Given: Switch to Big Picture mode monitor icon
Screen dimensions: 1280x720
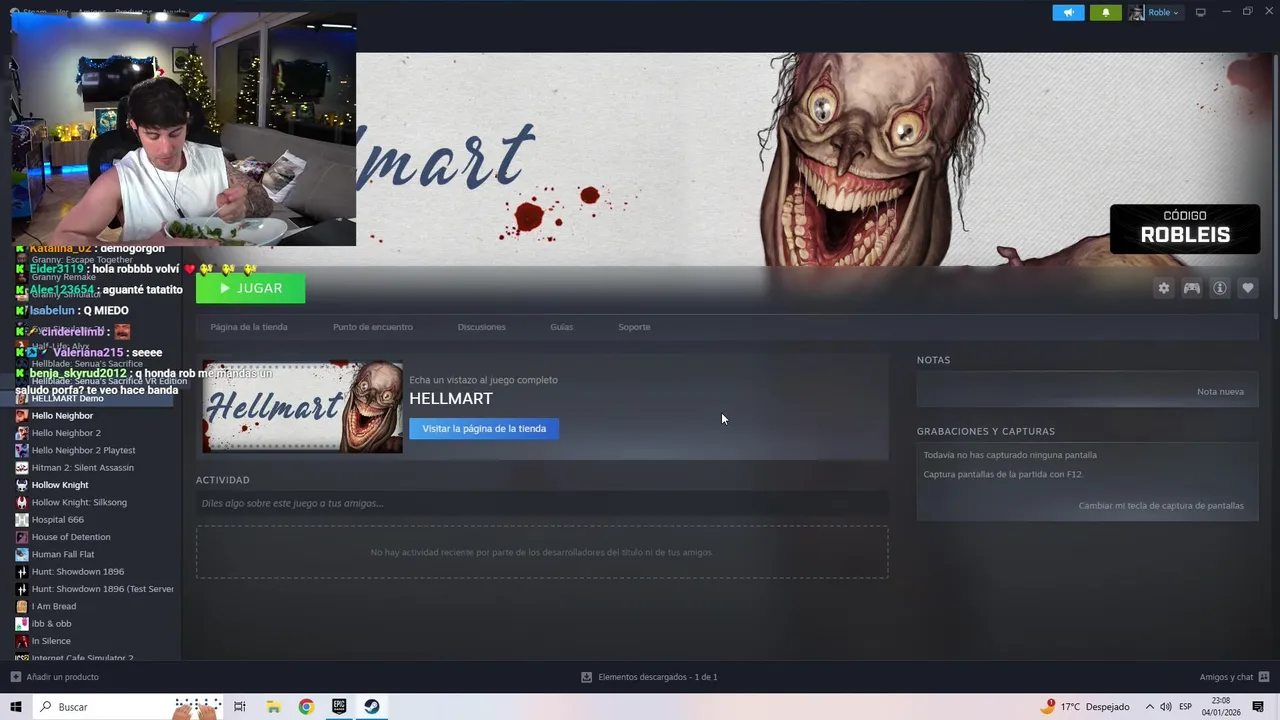Looking at the screenshot, I should click(1201, 12).
